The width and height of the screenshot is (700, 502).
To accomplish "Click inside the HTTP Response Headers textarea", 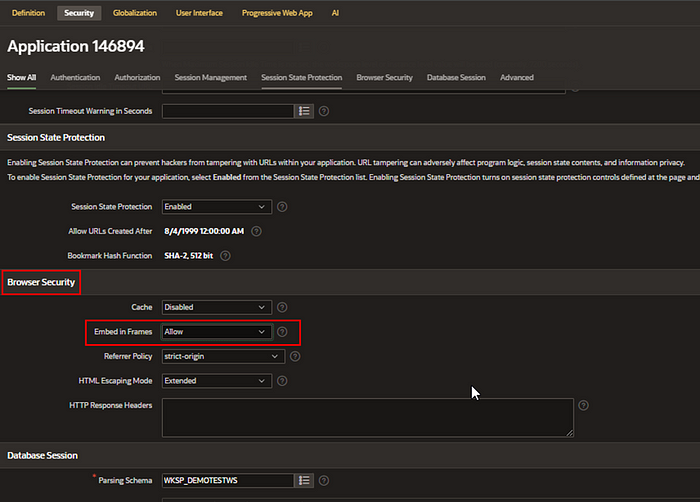I will click(368, 418).
